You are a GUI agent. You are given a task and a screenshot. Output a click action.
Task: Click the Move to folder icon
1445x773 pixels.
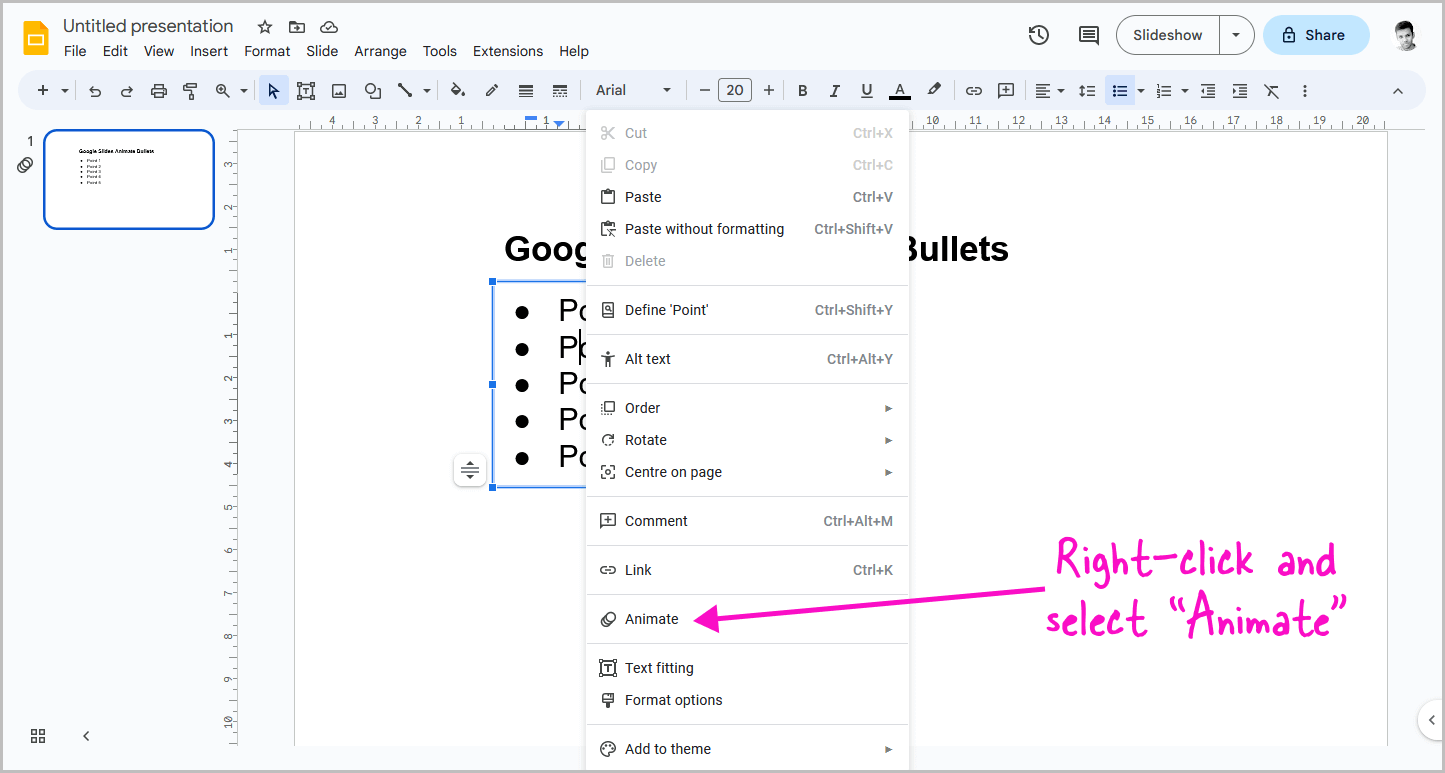click(297, 27)
